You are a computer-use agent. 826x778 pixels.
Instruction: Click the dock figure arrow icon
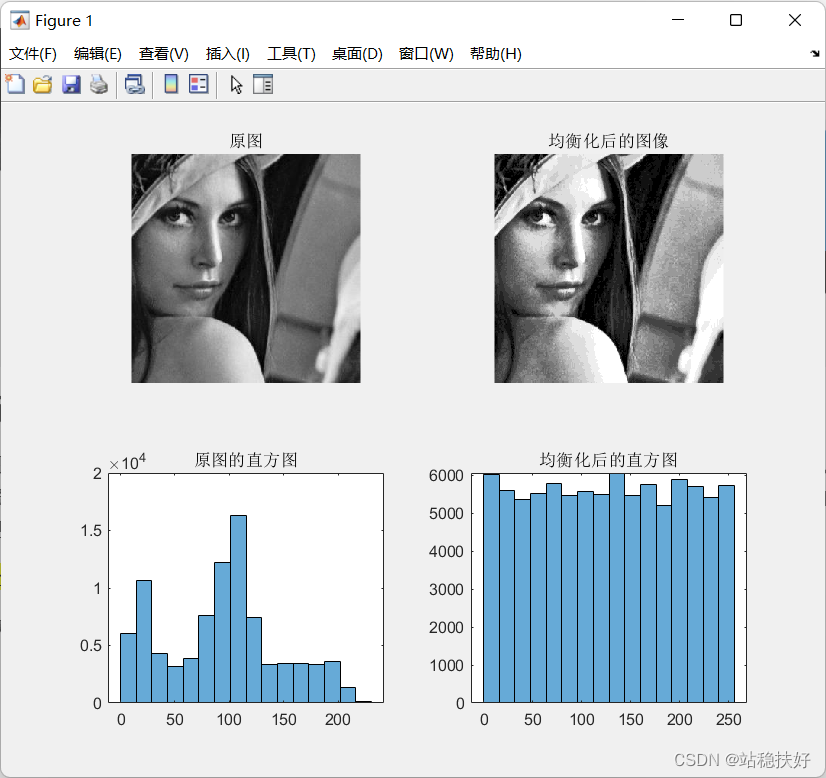(815, 53)
